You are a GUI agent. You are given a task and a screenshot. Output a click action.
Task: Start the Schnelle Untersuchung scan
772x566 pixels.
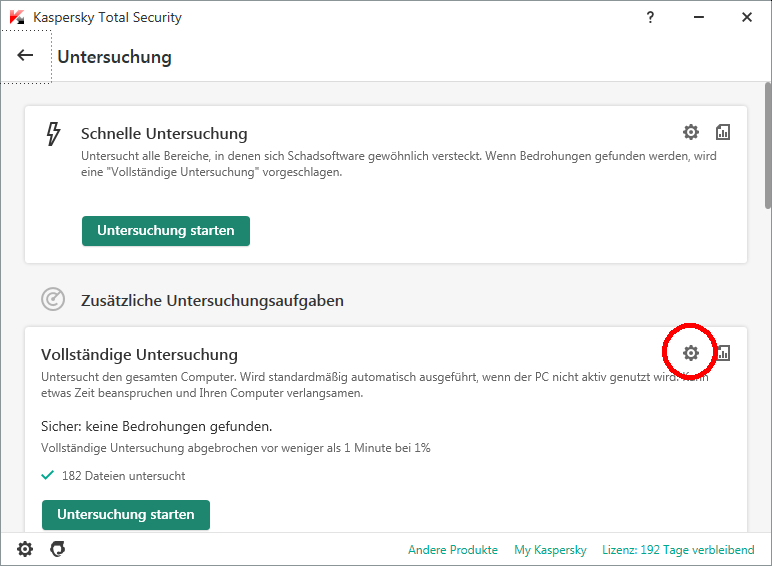tap(165, 231)
